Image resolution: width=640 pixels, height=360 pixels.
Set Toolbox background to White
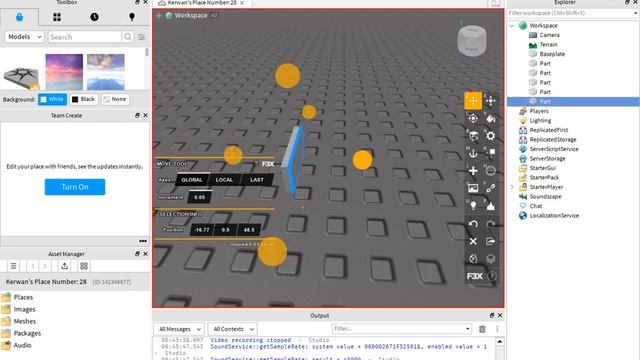[x=52, y=99]
